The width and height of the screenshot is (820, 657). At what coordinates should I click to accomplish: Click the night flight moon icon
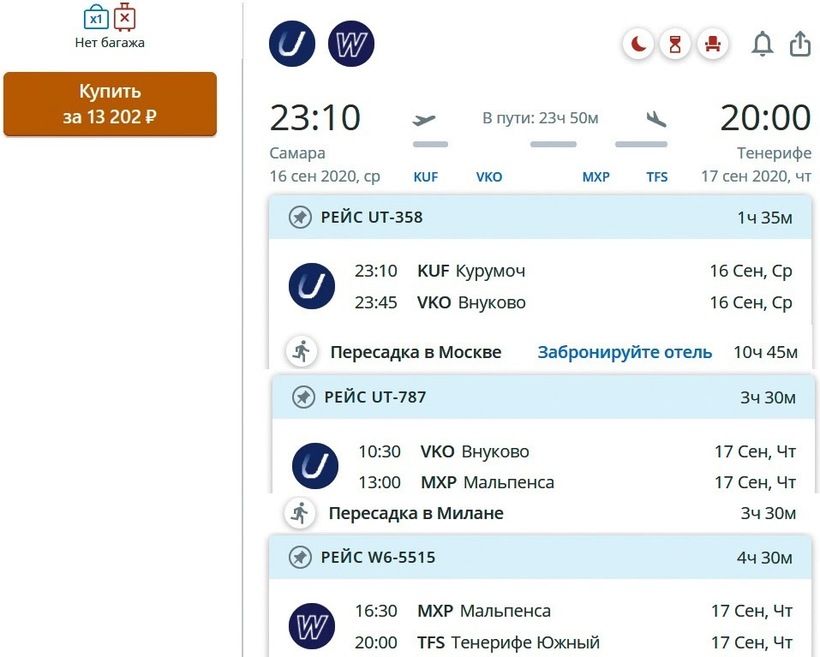pos(637,44)
